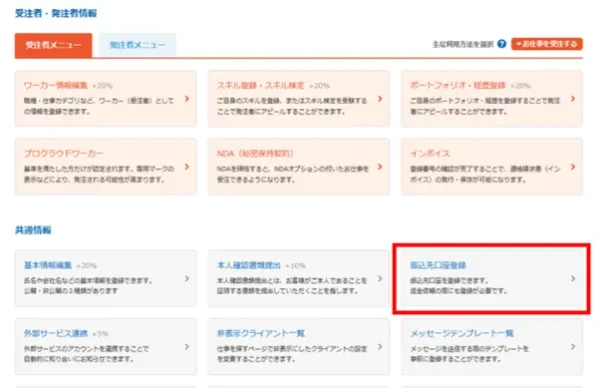Image resolution: width=600 pixels, height=388 pixels.
Task: Click the 共通情報 section heading
Action: click(x=33, y=230)
